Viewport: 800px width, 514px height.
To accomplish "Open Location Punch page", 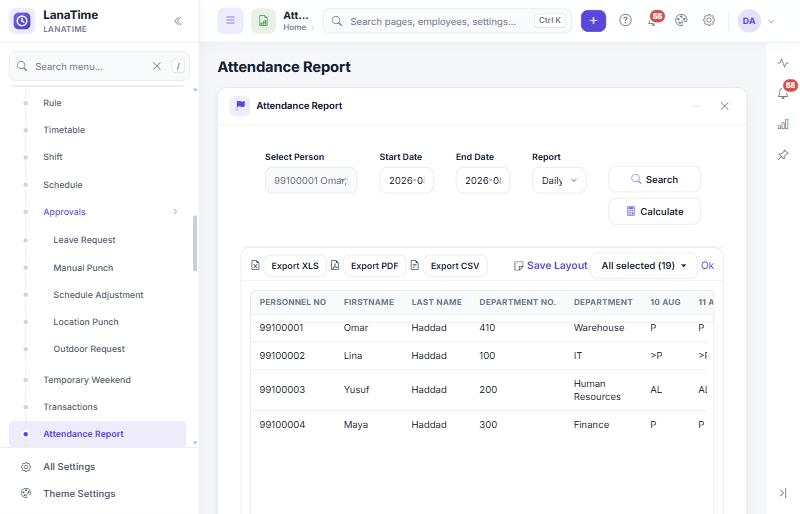I will [x=86, y=322].
